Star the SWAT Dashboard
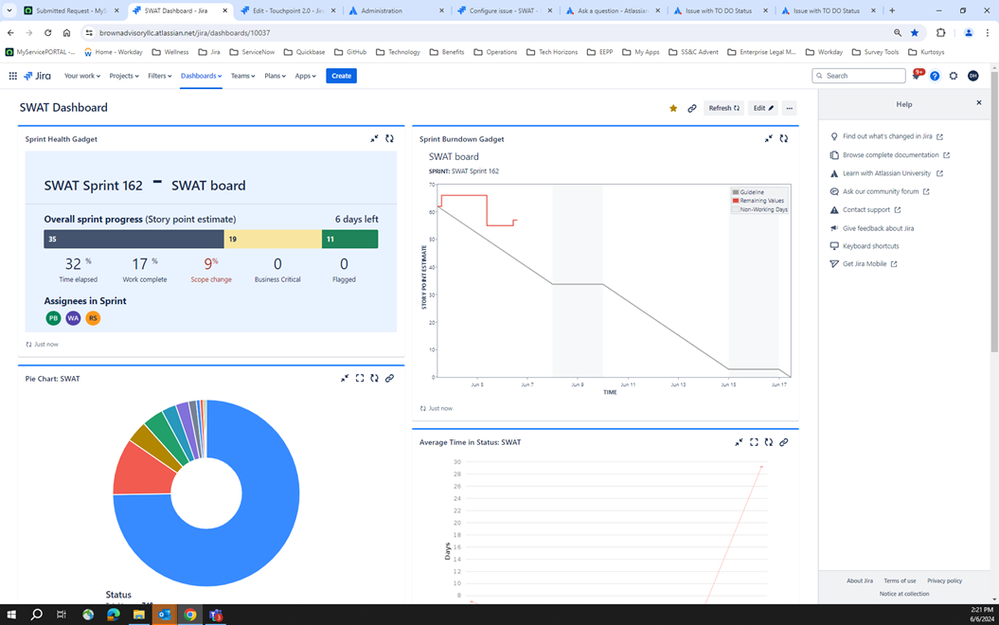The width and height of the screenshot is (999, 625). (x=673, y=108)
